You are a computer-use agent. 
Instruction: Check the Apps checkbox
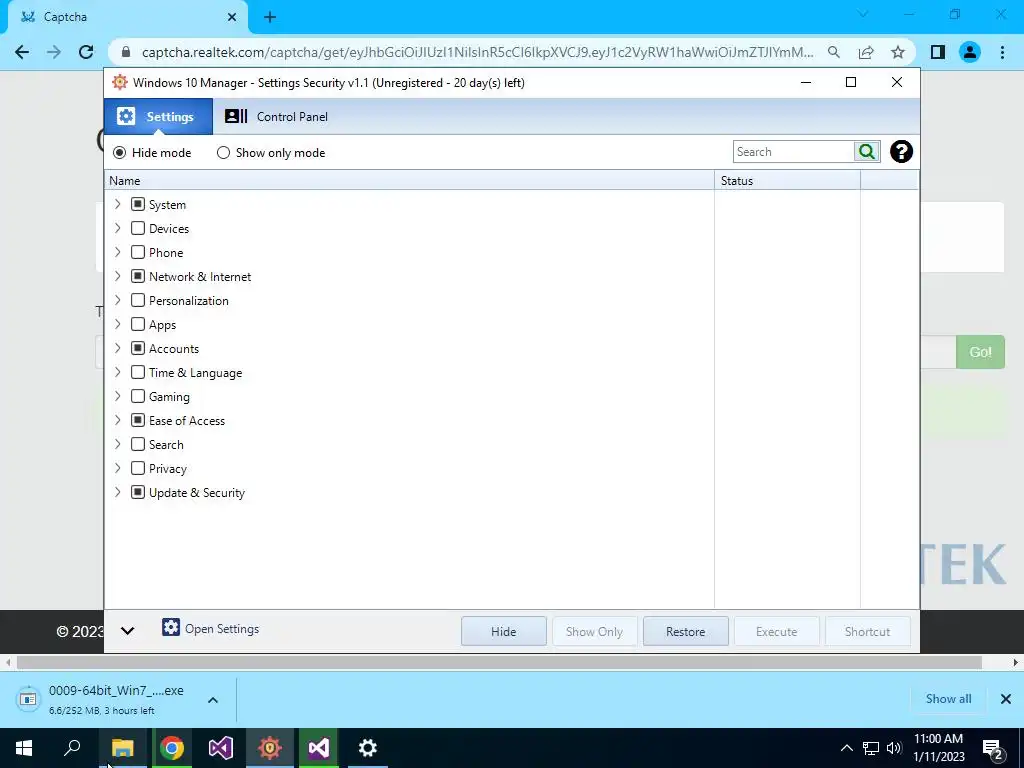click(138, 324)
